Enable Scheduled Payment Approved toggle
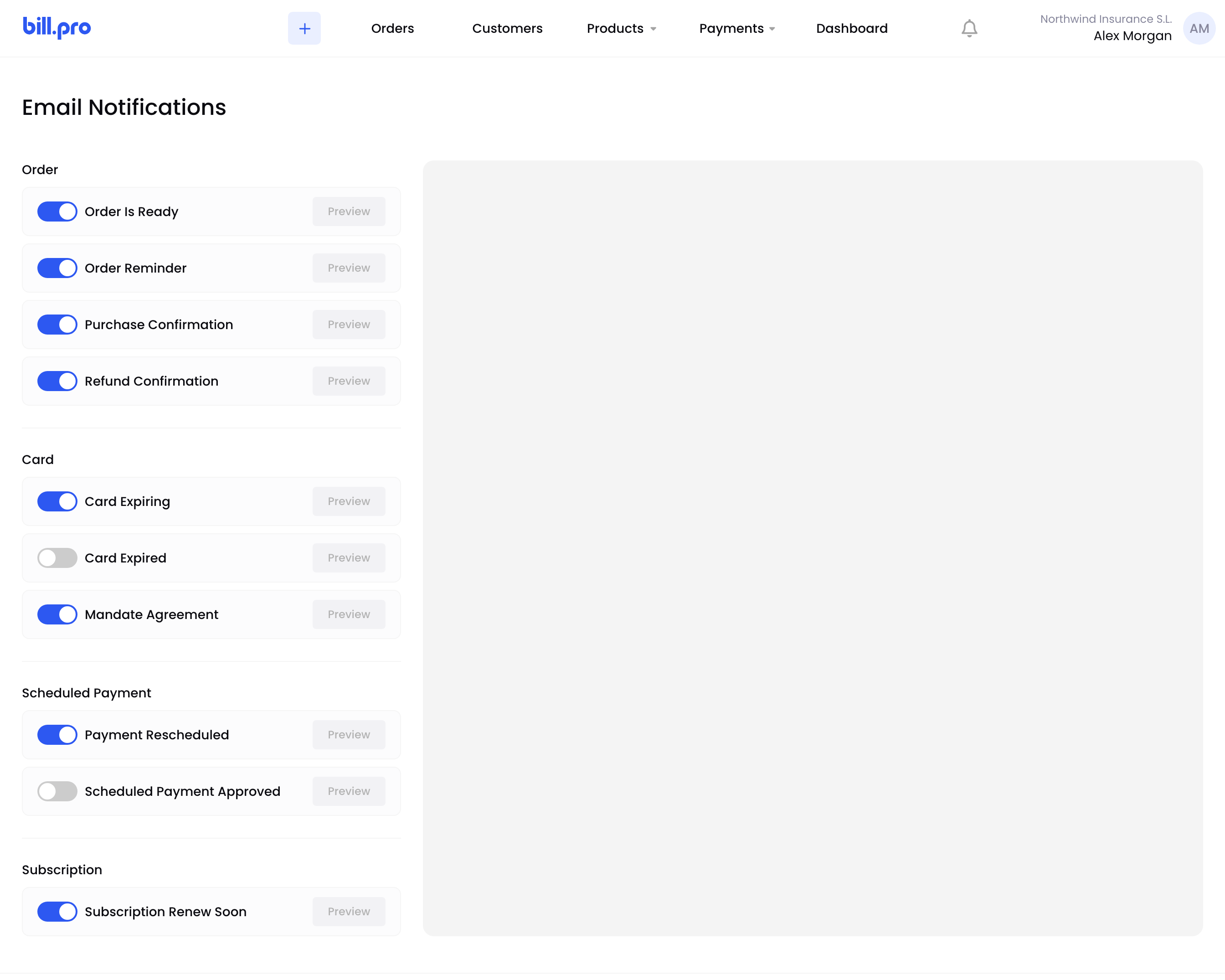 coord(57,791)
